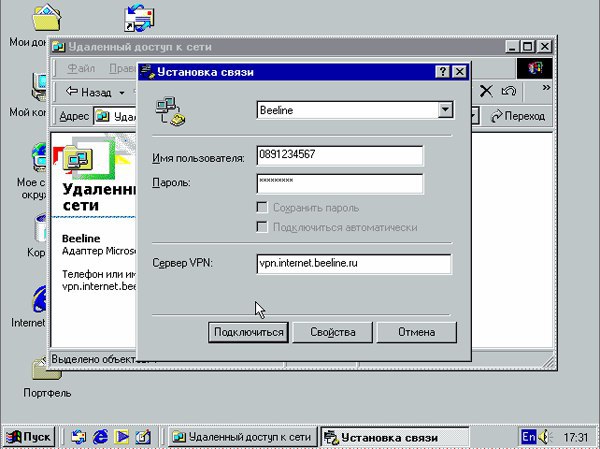Image resolution: width=600 pixels, height=449 pixels.
Task: Maximize the Удаленный доступ к сети window
Action: (x=527, y=46)
